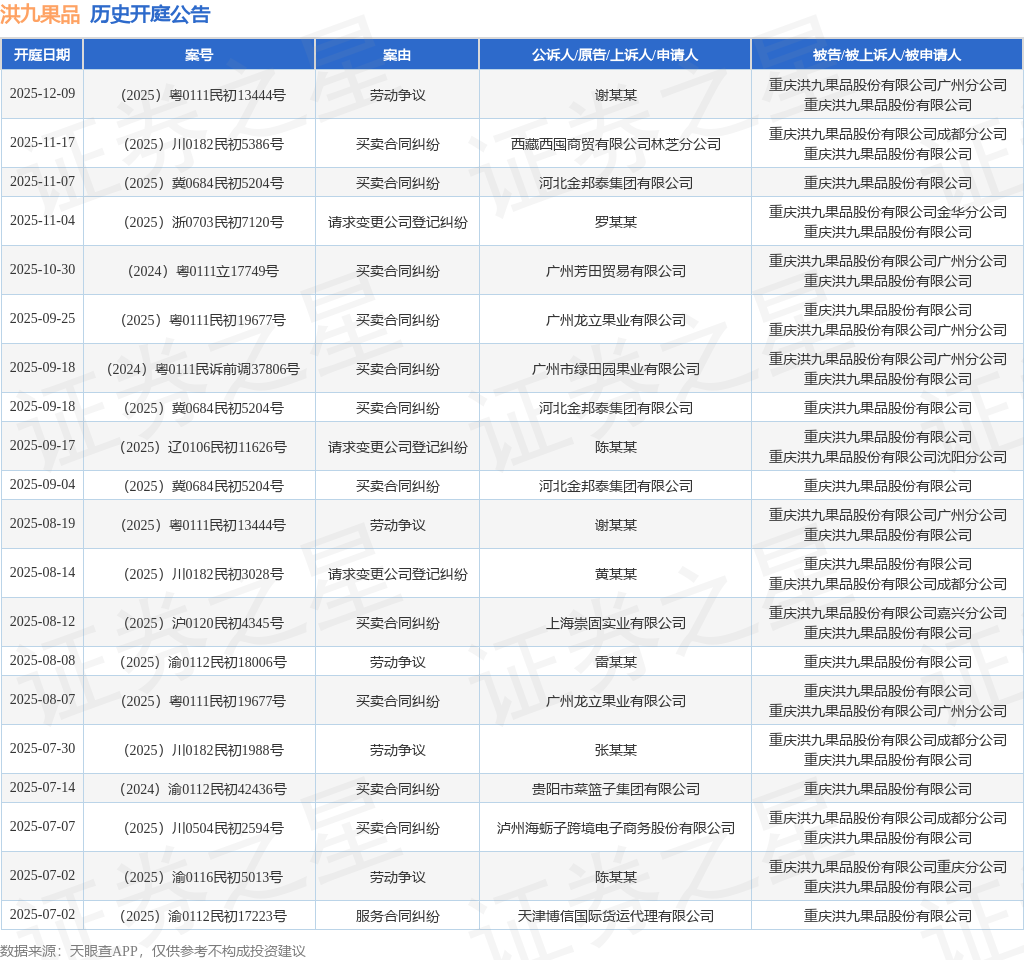Screen dimensions: 1024x960
Task: Click case number (2025)川0504民初2594号
Action: point(203,829)
